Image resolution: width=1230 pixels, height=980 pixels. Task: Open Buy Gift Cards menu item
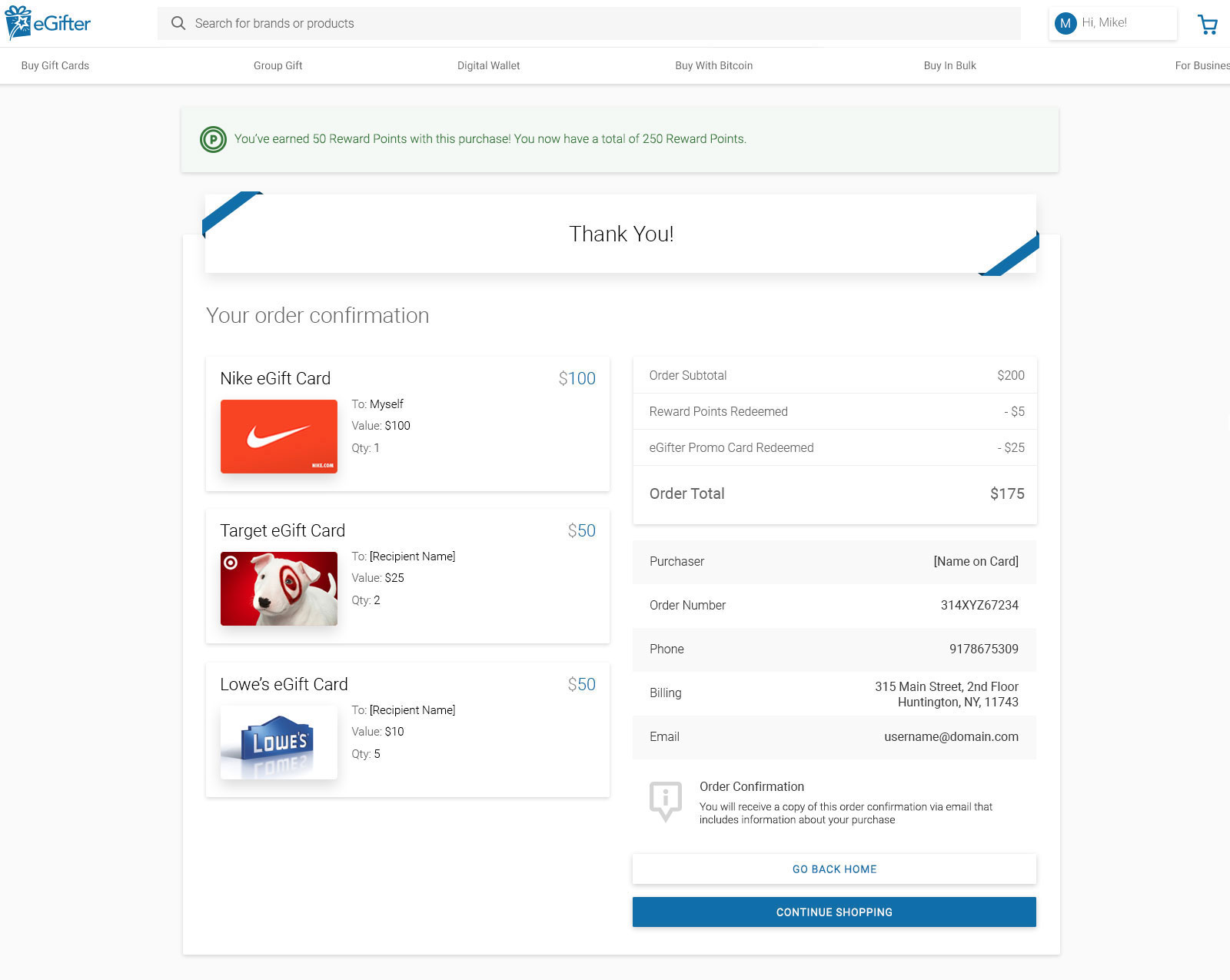(55, 65)
